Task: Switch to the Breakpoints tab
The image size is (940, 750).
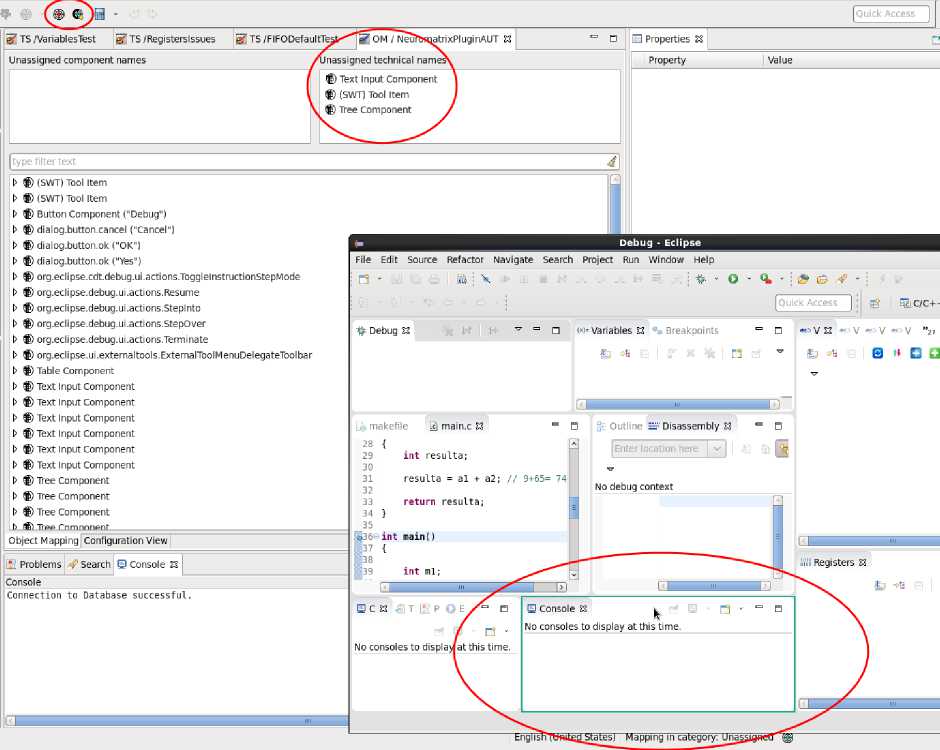Action: tap(691, 330)
